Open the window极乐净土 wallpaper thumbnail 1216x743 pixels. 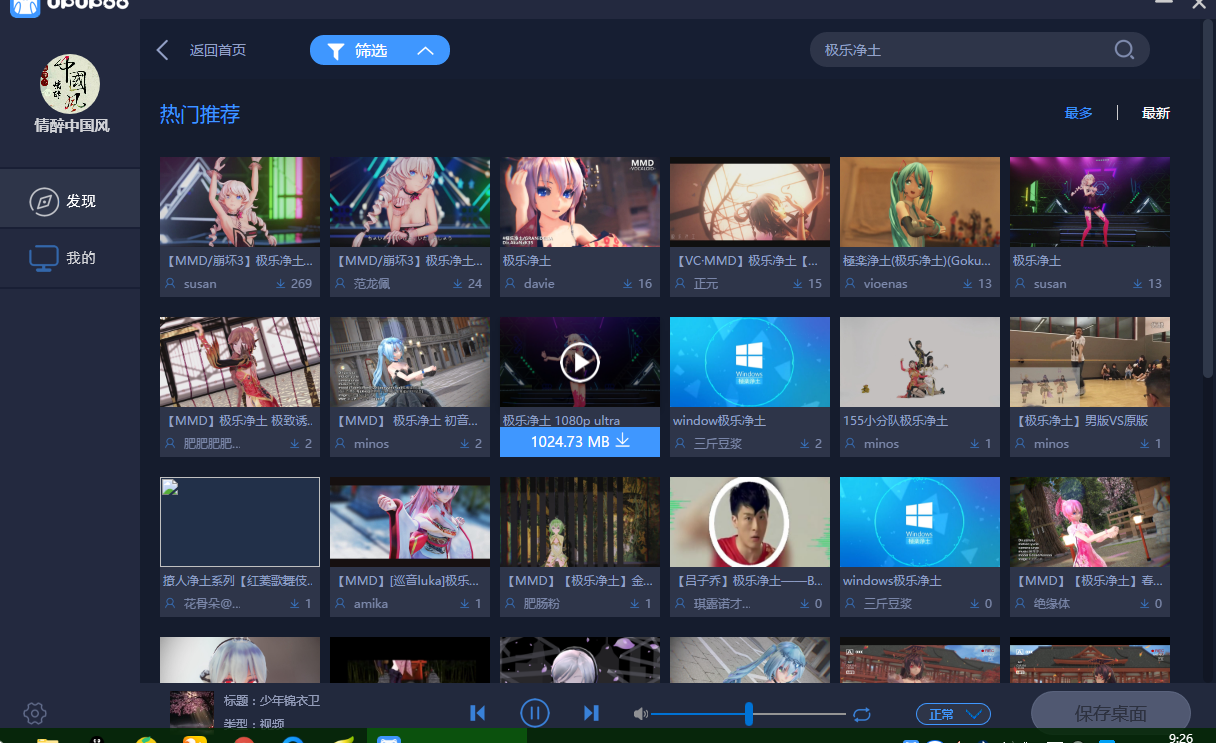[x=750, y=362]
